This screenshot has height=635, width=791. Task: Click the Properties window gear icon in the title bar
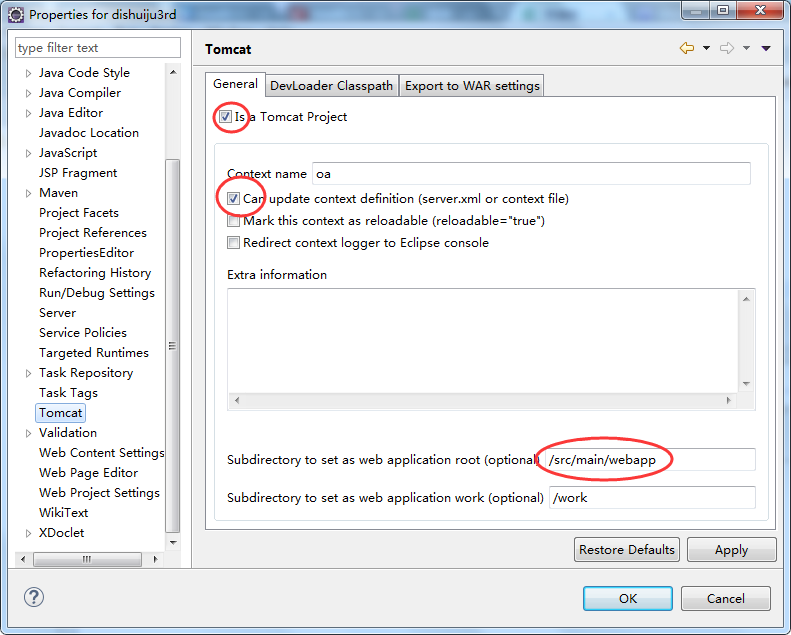pyautogui.click(x=16, y=15)
